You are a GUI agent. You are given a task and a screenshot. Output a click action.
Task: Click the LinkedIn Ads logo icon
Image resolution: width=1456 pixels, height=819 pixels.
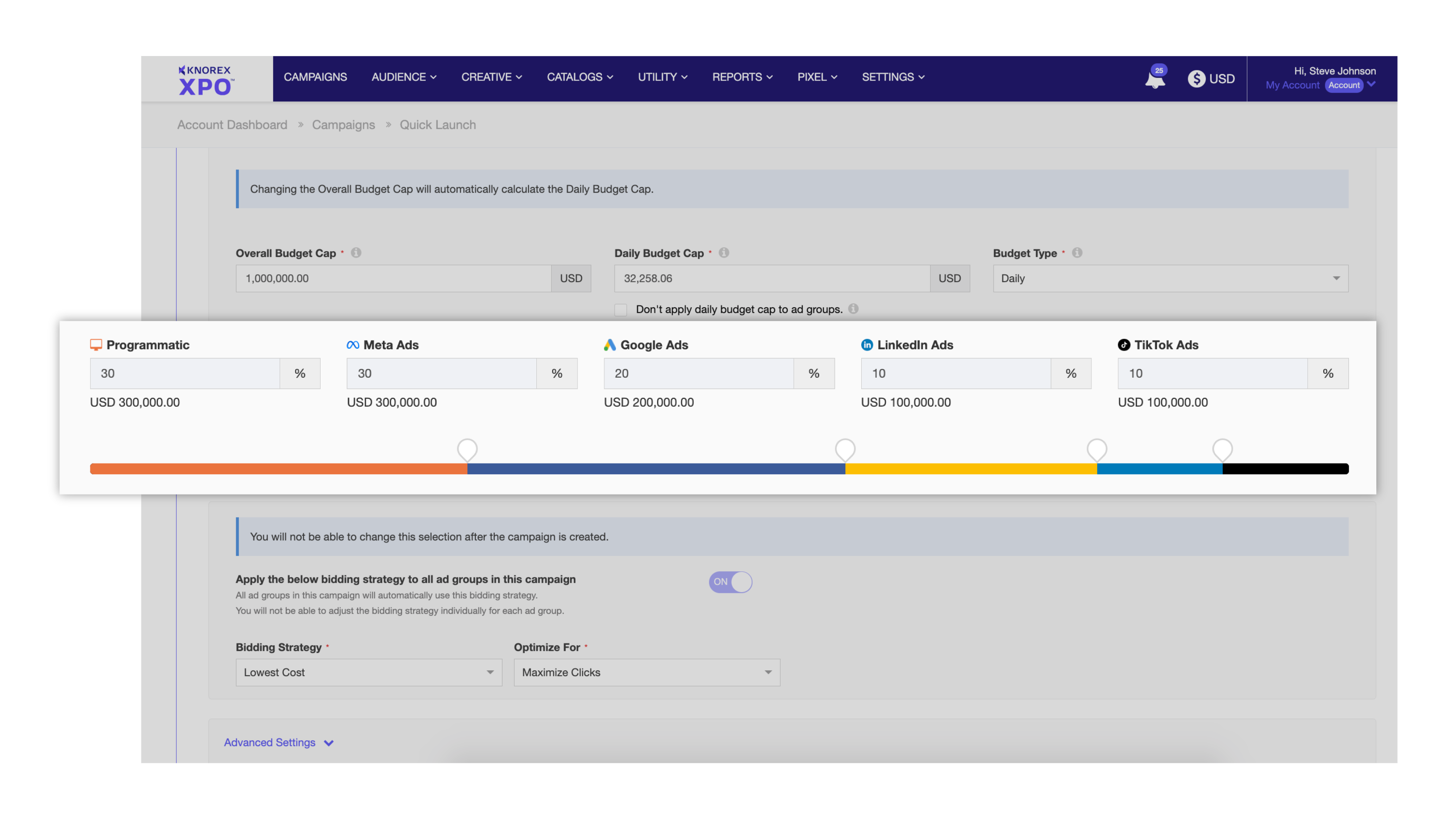(867, 345)
